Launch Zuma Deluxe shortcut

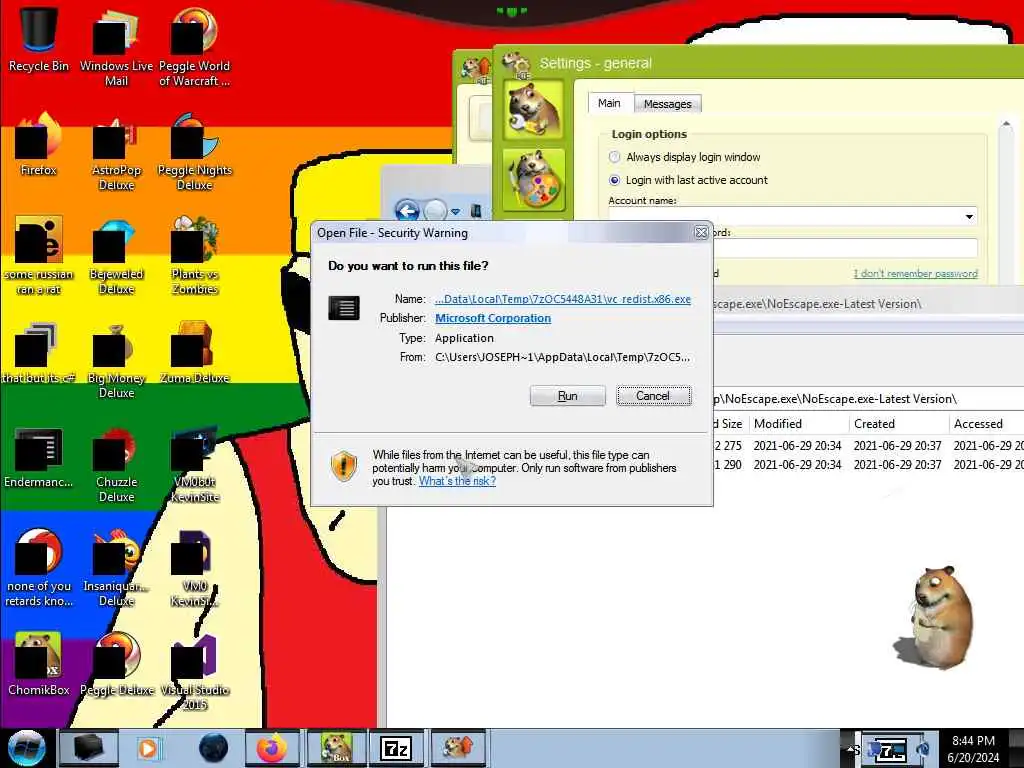(195, 353)
